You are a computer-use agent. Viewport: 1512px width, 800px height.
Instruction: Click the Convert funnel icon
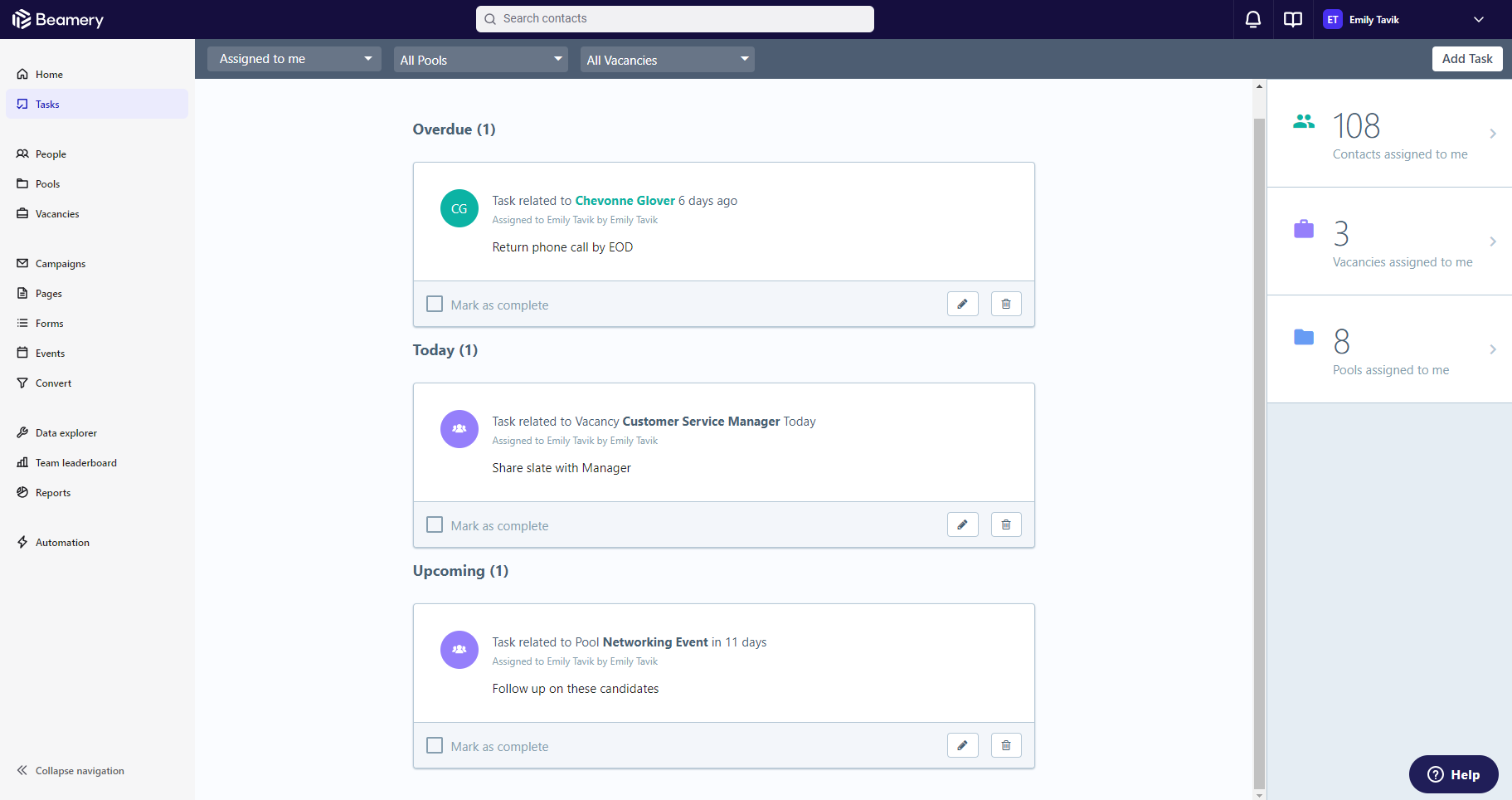(22, 383)
